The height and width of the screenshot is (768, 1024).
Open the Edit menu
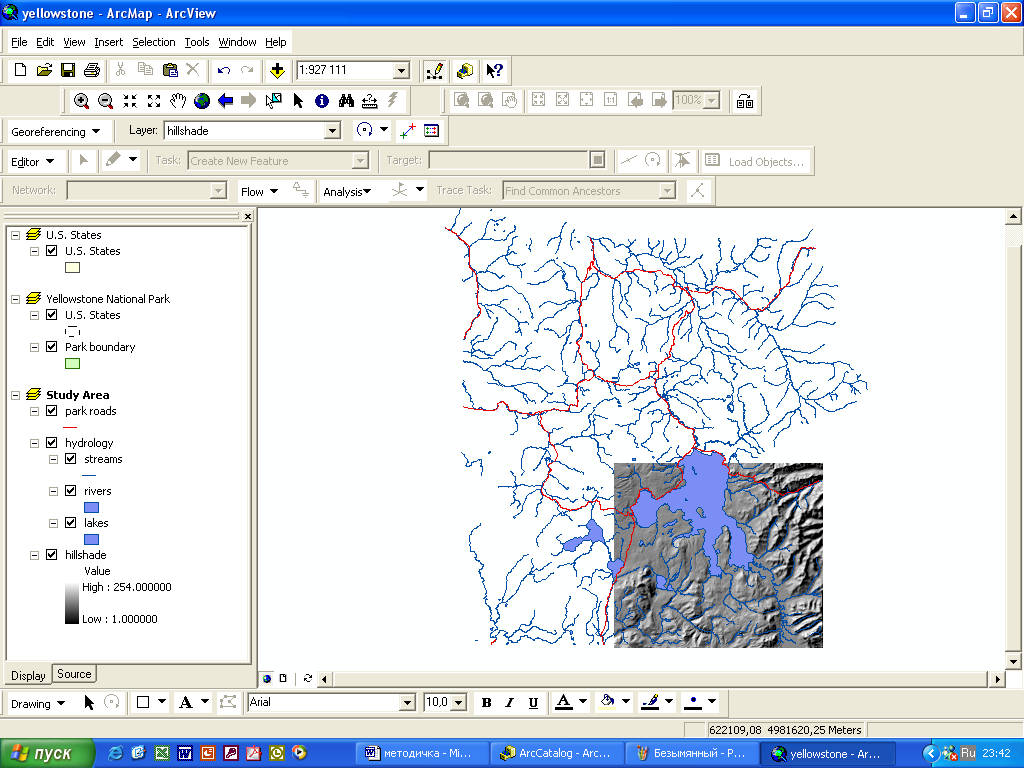click(x=45, y=42)
